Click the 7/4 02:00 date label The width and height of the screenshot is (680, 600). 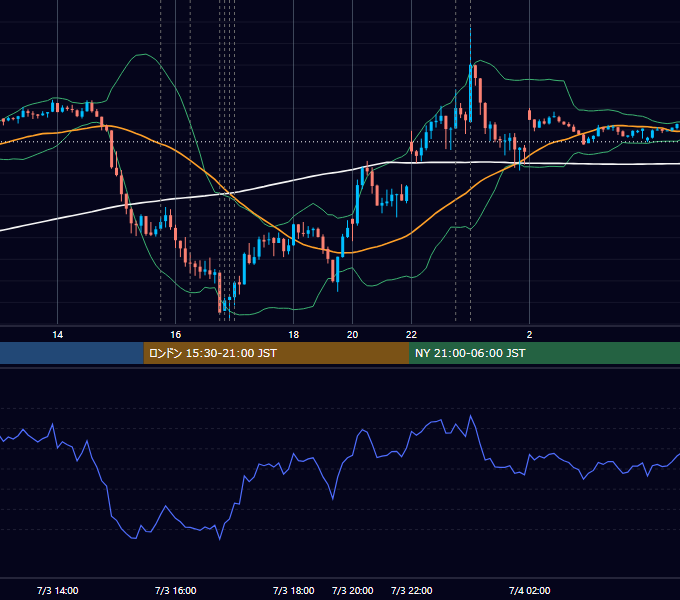[x=530, y=590]
